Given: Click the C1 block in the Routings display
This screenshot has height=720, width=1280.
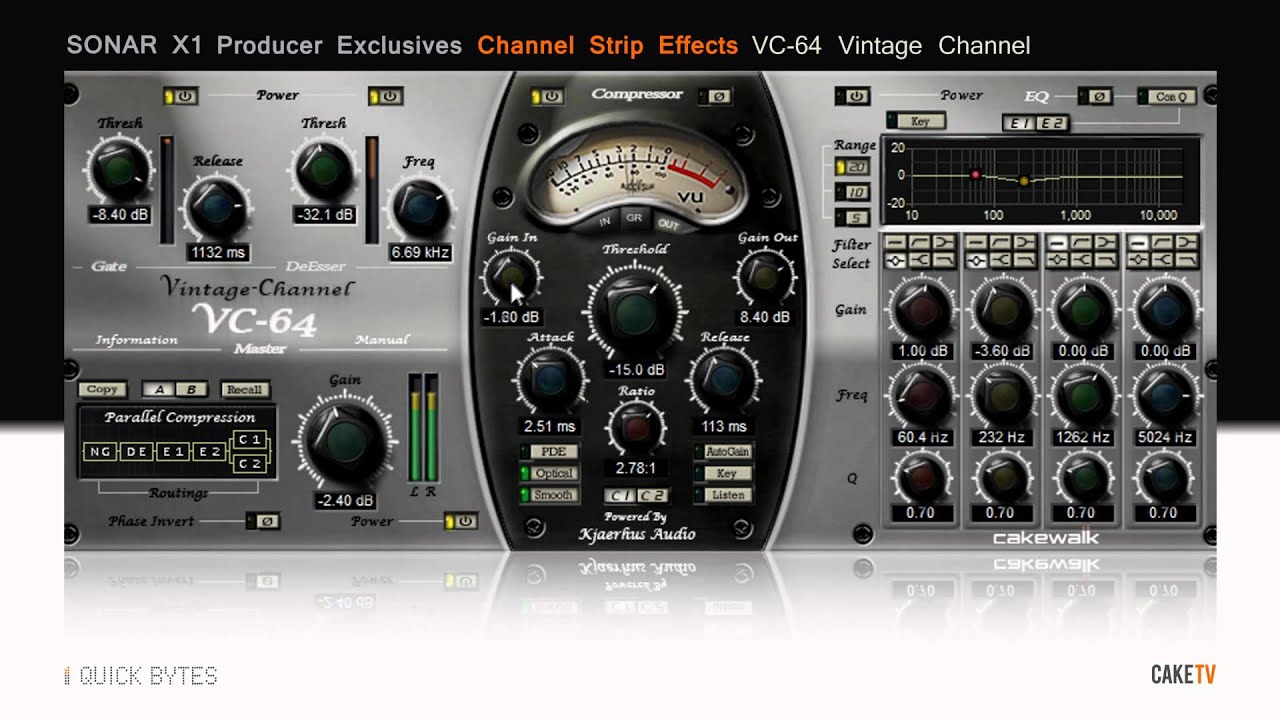Looking at the screenshot, I should [x=249, y=440].
